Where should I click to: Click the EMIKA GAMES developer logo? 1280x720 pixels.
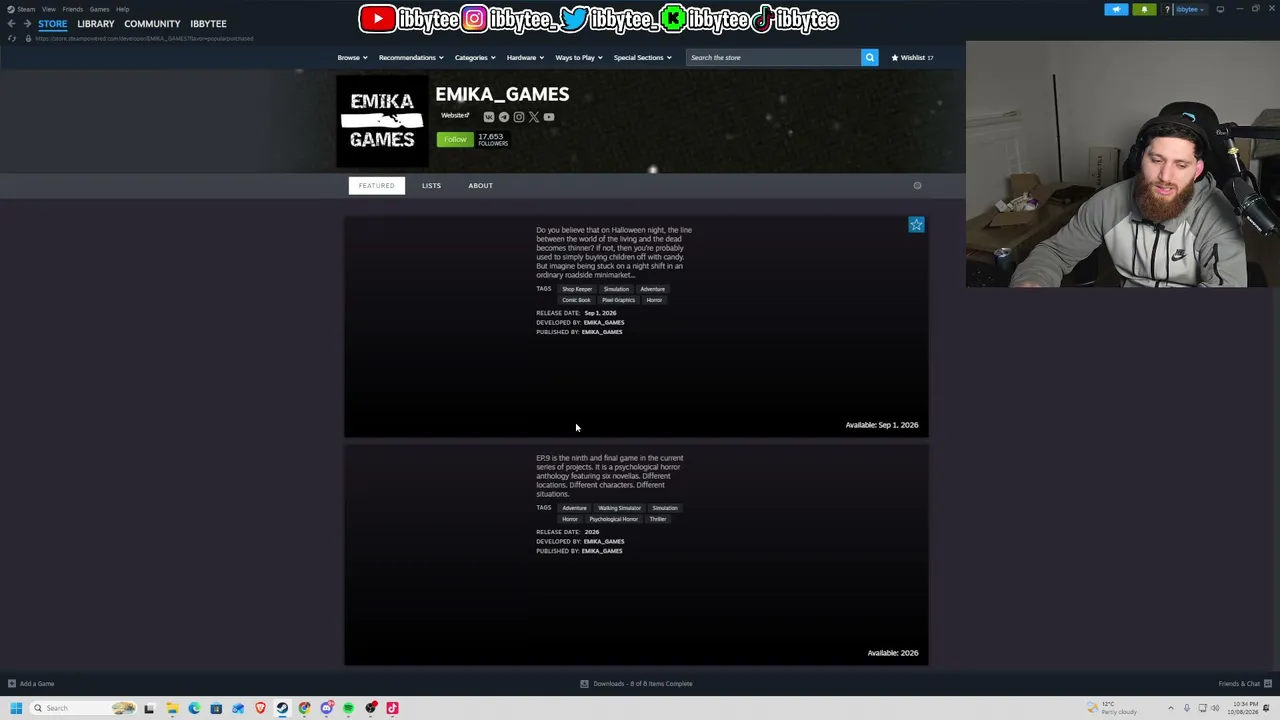coord(382,120)
